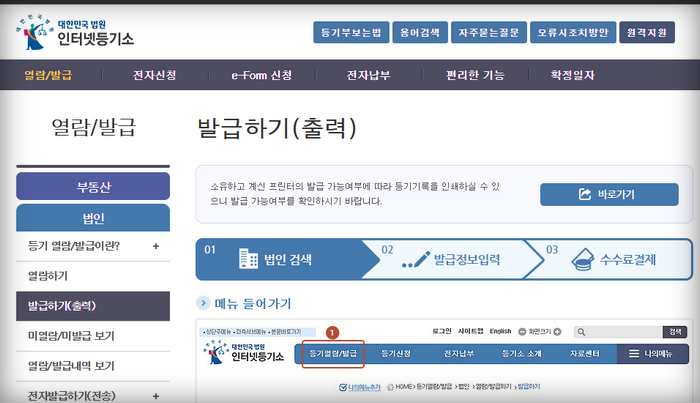Click the coin icon in 수수료결제 step
The image size is (700, 403).
(581, 260)
